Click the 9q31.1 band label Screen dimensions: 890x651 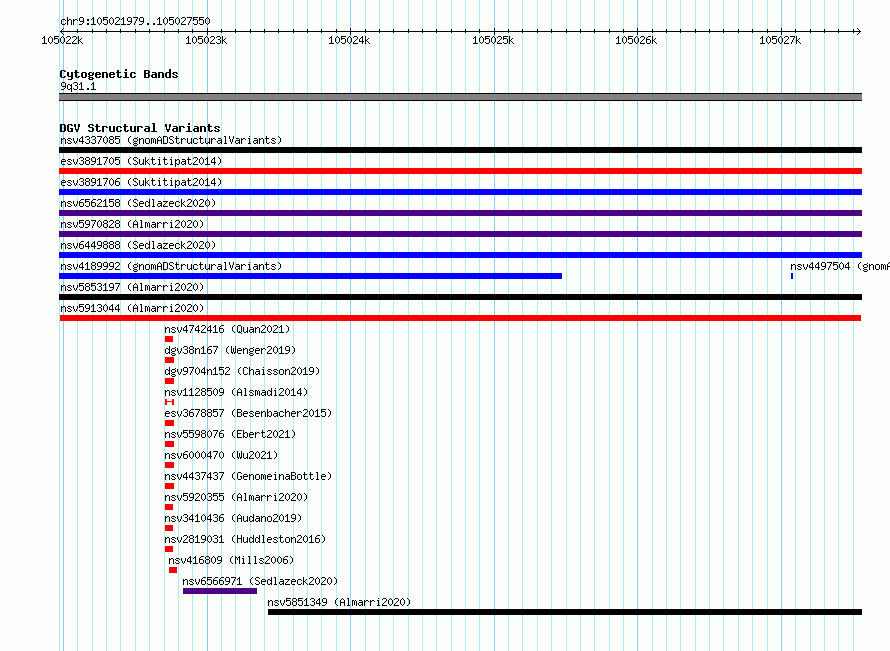pos(78,86)
